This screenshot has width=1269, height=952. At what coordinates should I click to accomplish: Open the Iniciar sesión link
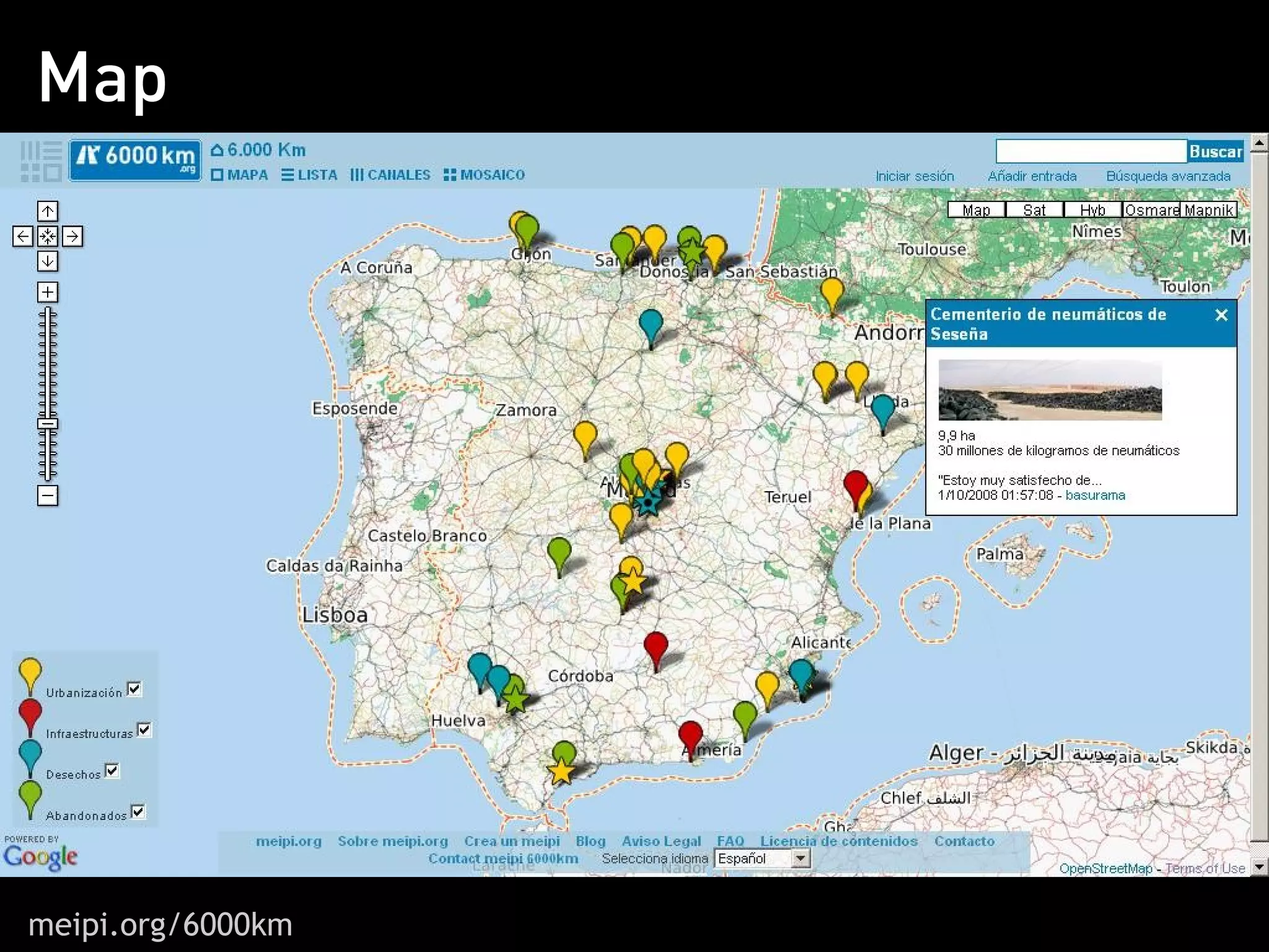point(914,177)
